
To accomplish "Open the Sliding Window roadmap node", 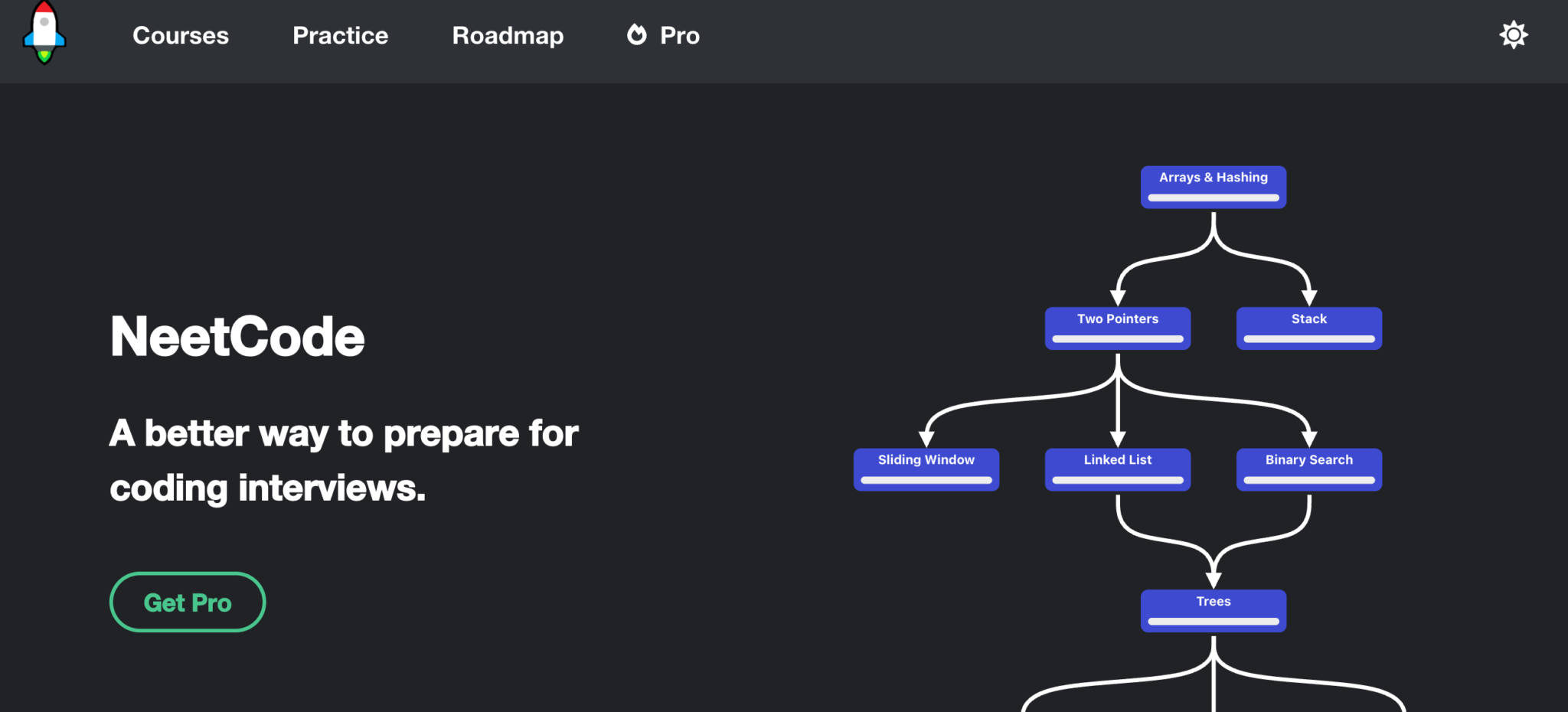I will (x=926, y=460).
